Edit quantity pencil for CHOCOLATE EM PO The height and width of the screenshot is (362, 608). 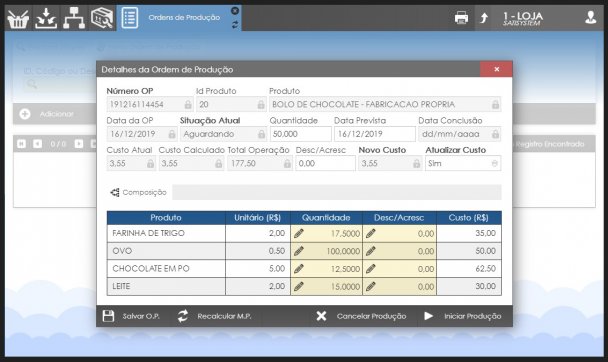tap(299, 269)
